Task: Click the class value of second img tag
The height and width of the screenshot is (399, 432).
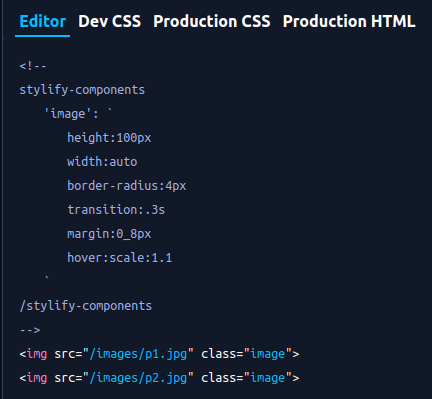Action: click(268, 378)
